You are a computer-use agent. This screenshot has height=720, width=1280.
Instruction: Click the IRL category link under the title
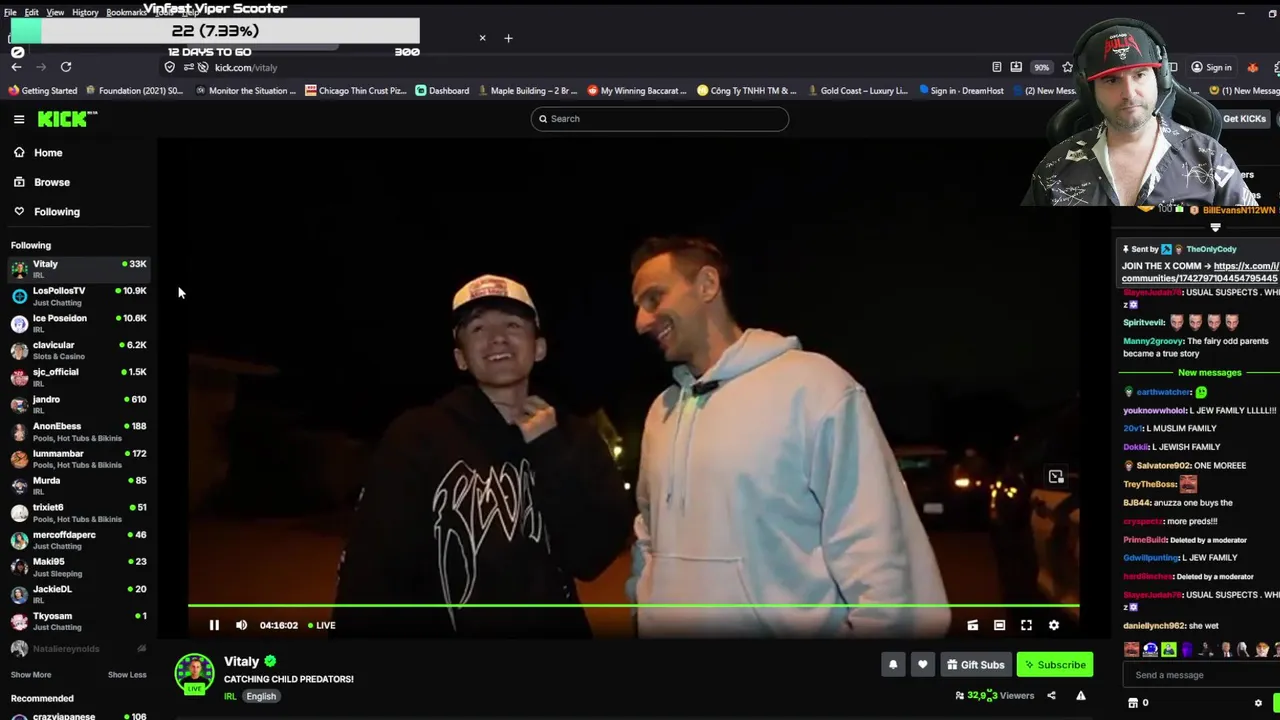pos(230,696)
